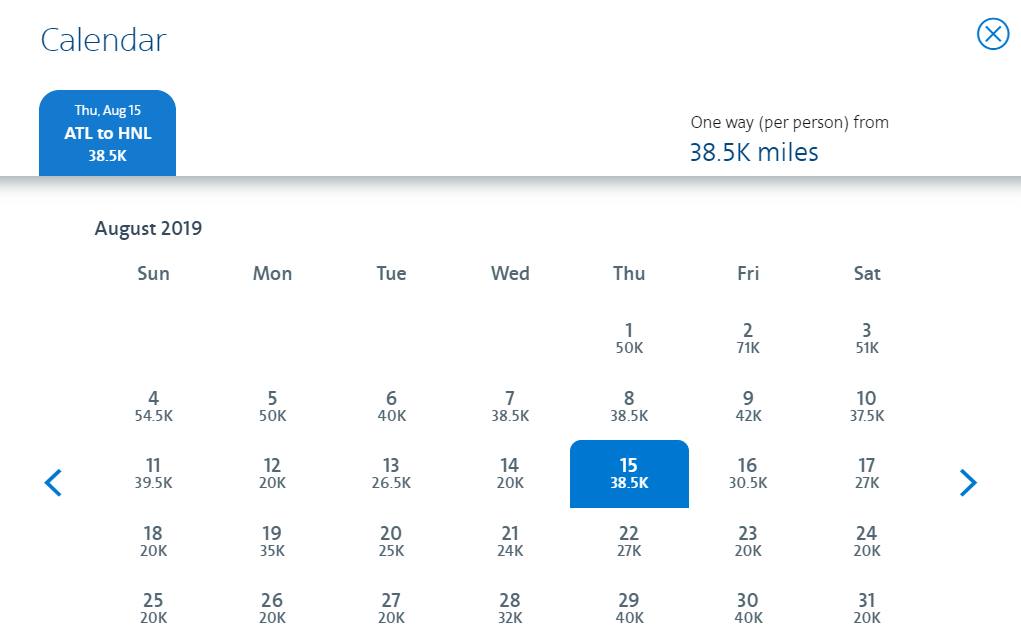Pick August 10 at 37.5K miles
Screen dimensions: 1021x643
click(867, 407)
